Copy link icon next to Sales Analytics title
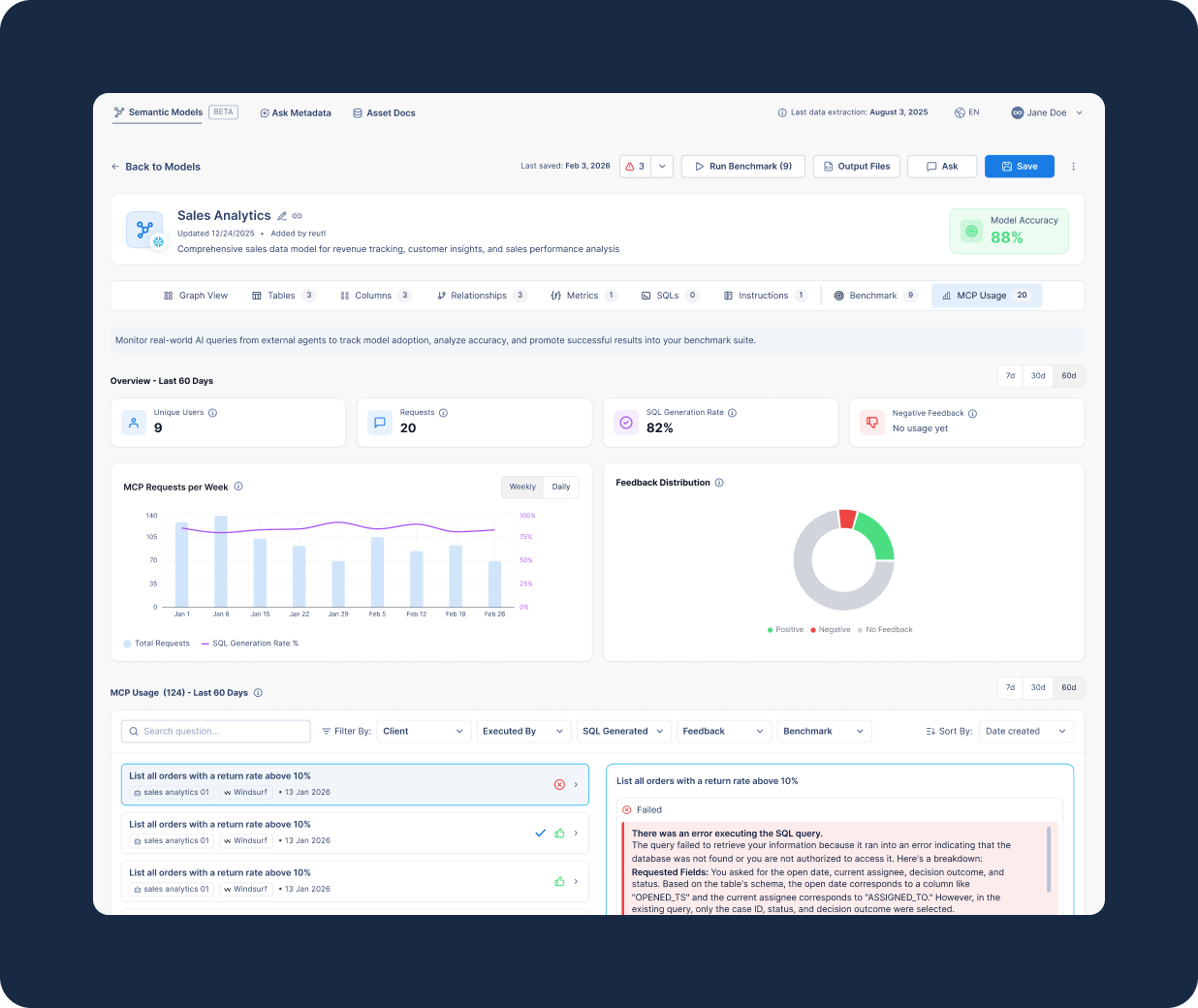This screenshot has height=1008, width=1198. (x=298, y=216)
